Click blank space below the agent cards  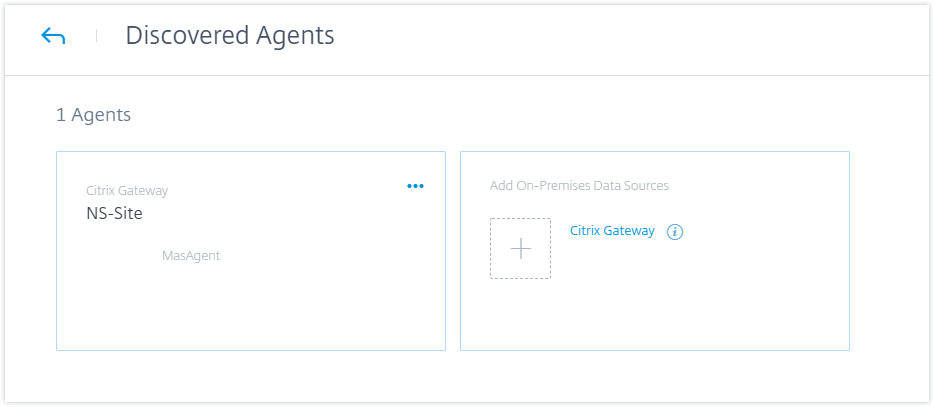pos(450,377)
